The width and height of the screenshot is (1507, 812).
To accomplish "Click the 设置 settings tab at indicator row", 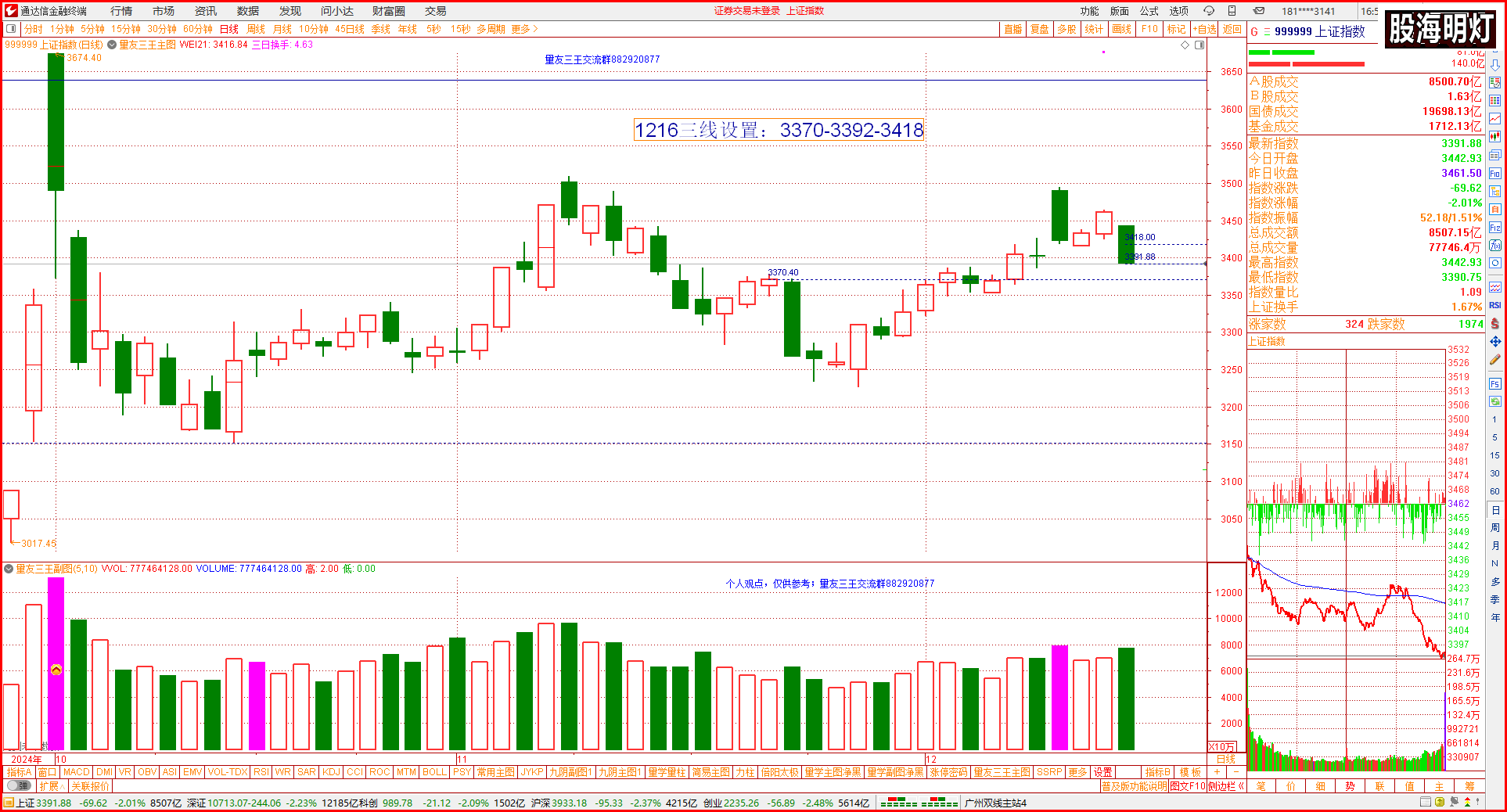I will point(1103,772).
